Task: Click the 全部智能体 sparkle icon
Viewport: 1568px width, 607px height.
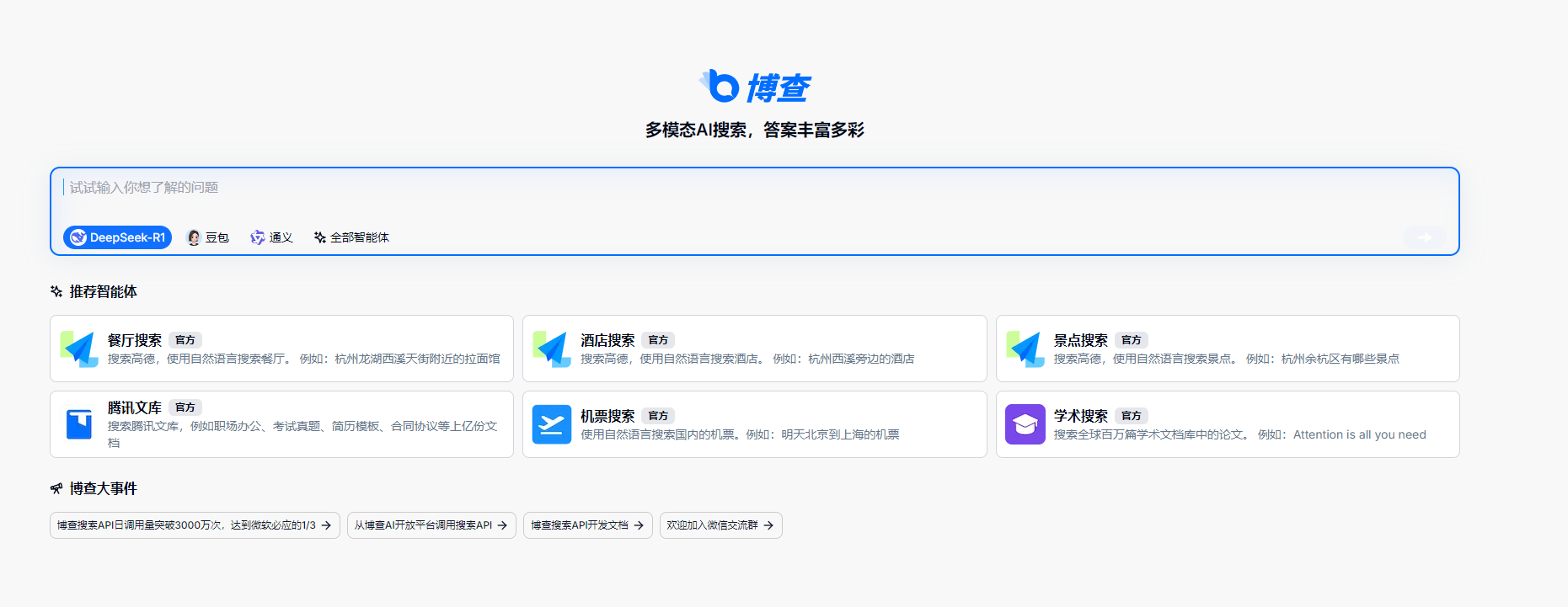Action: tap(320, 237)
